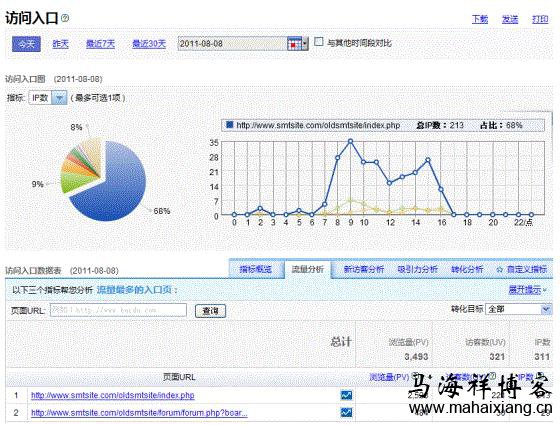560x425 pixels.
Task: Open the 指标 IP数 dropdown
Action: (48, 98)
